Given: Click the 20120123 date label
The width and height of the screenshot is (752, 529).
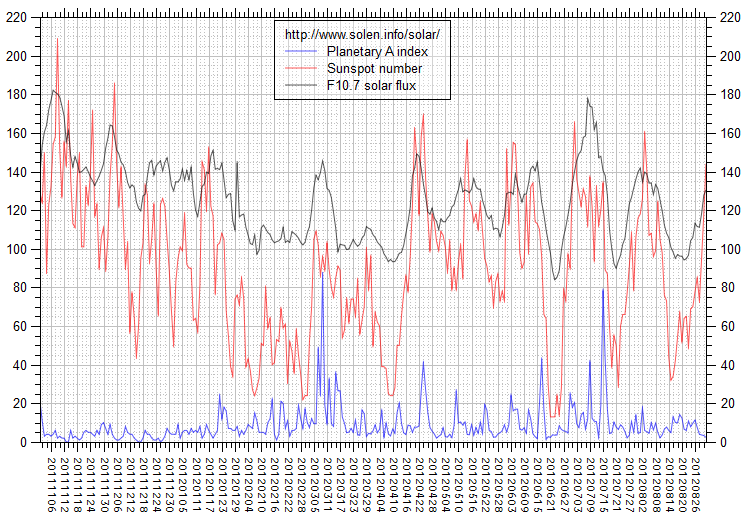Looking at the screenshot, I should tap(222, 485).
